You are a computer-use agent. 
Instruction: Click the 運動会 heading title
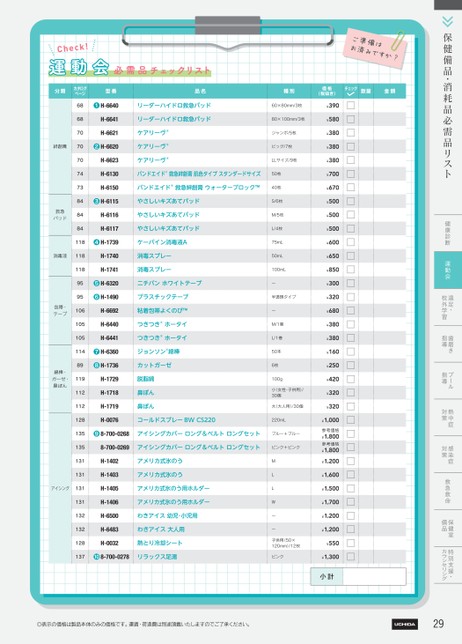pos(78,67)
